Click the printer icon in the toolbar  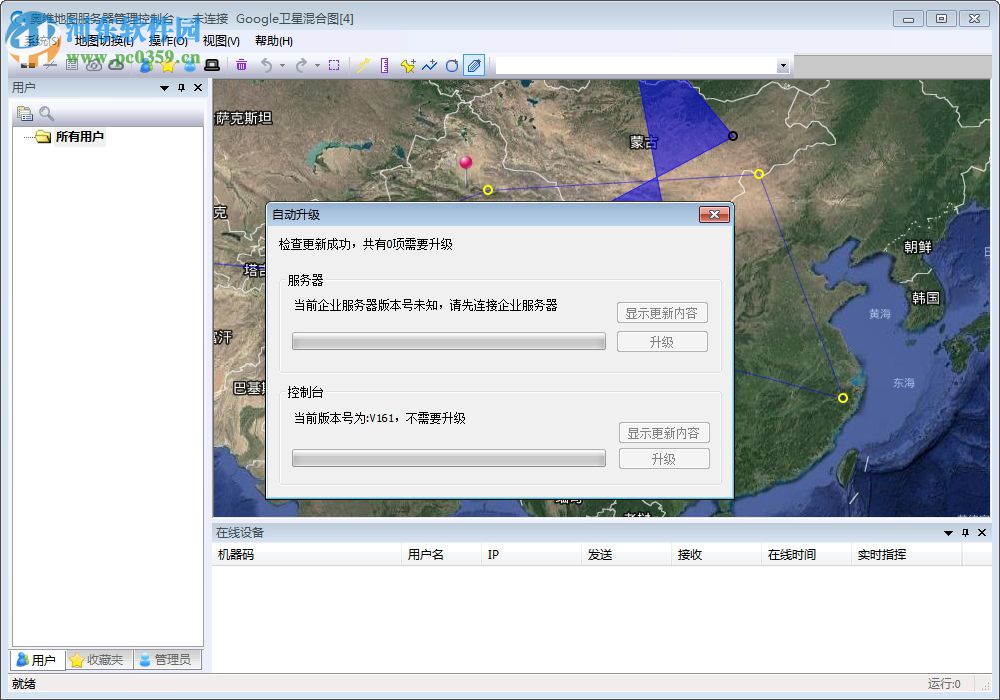pyautogui.click(x=213, y=65)
